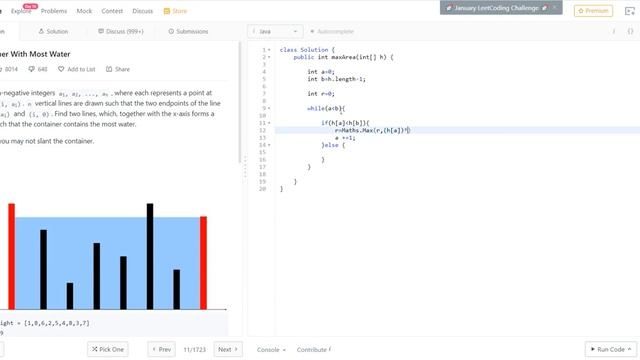Click code line 'int b=h.length-1;'
The image size is (640, 360).
click(x=337, y=79)
